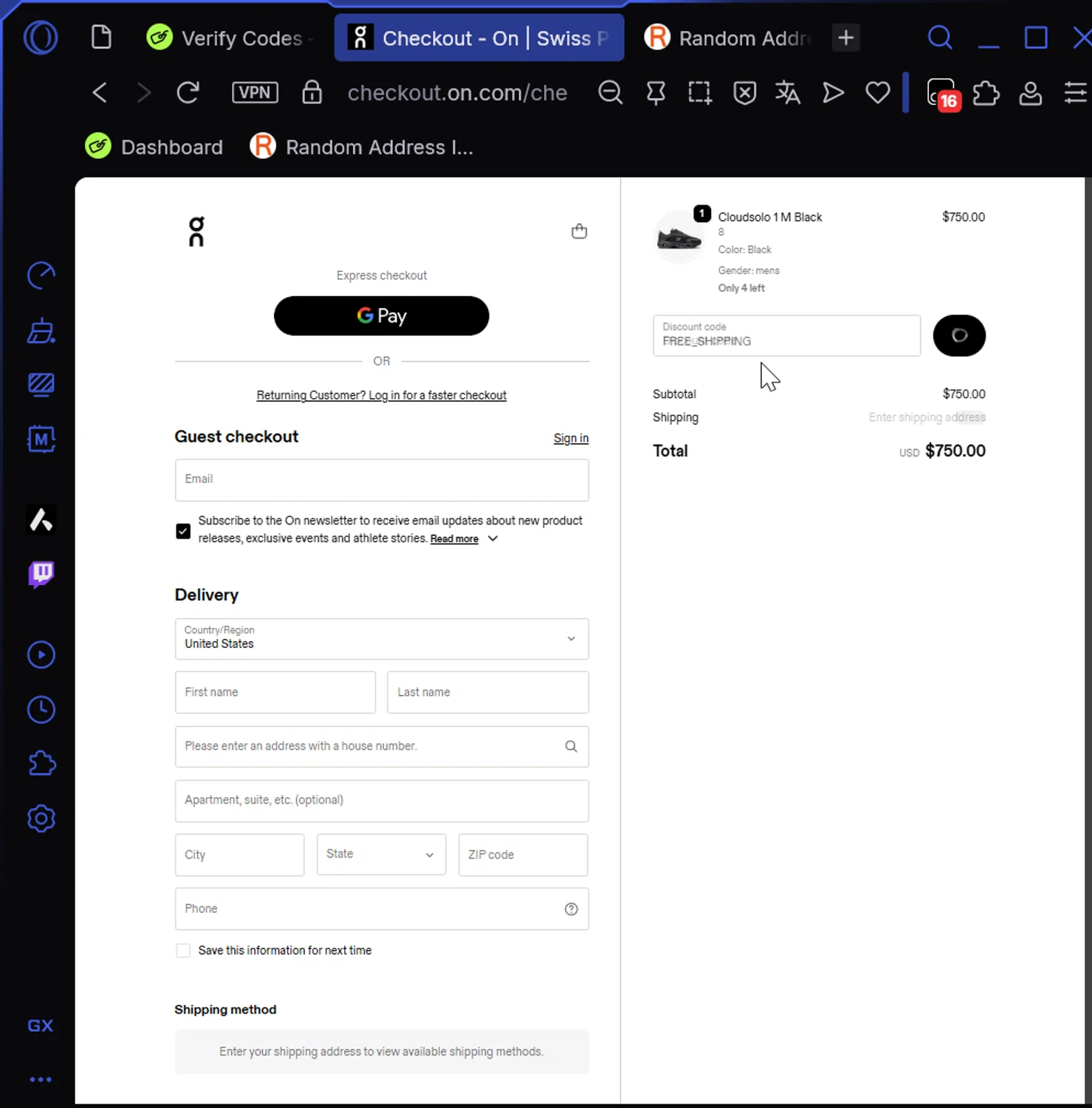Click the Last name field
Image resolution: width=1092 pixels, height=1108 pixels.
point(488,692)
